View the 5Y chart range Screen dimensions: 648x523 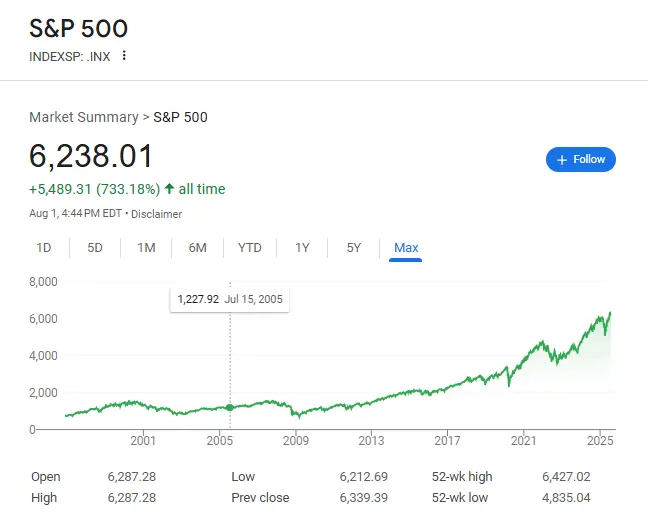click(x=354, y=248)
